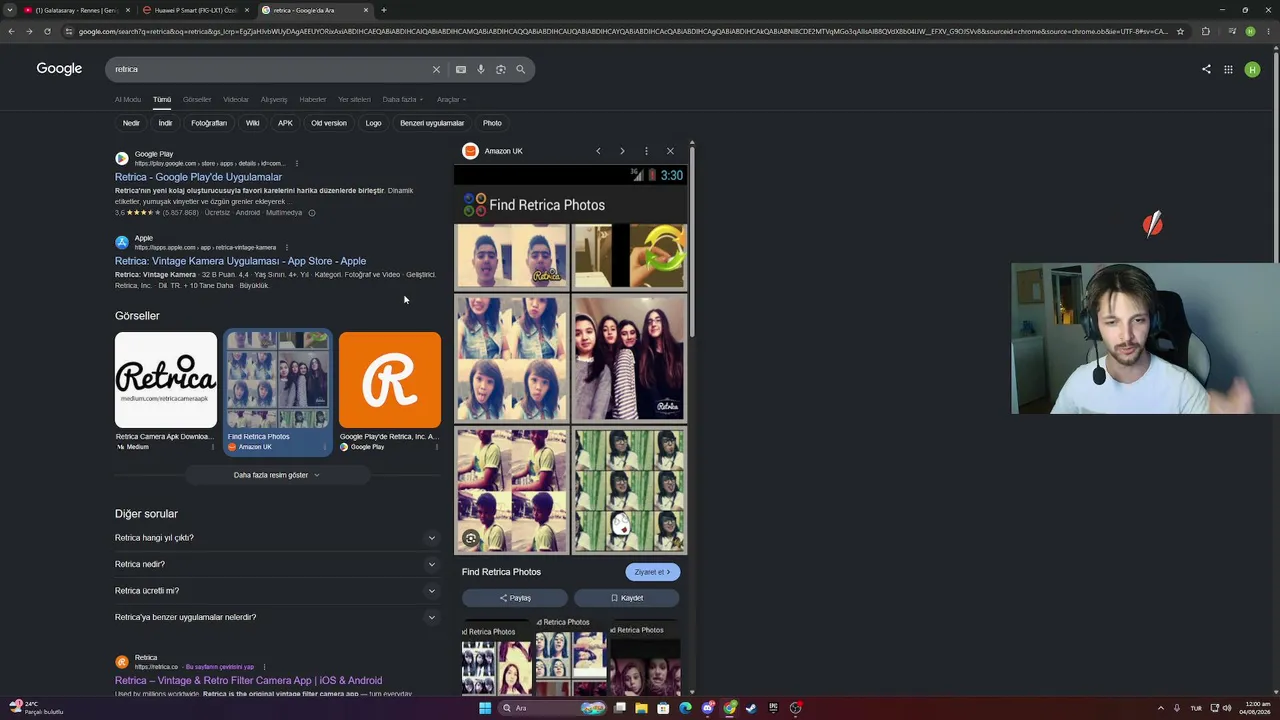Open Chrome tab search dropdown arrow
This screenshot has width=1280, height=720.
(x=10, y=10)
